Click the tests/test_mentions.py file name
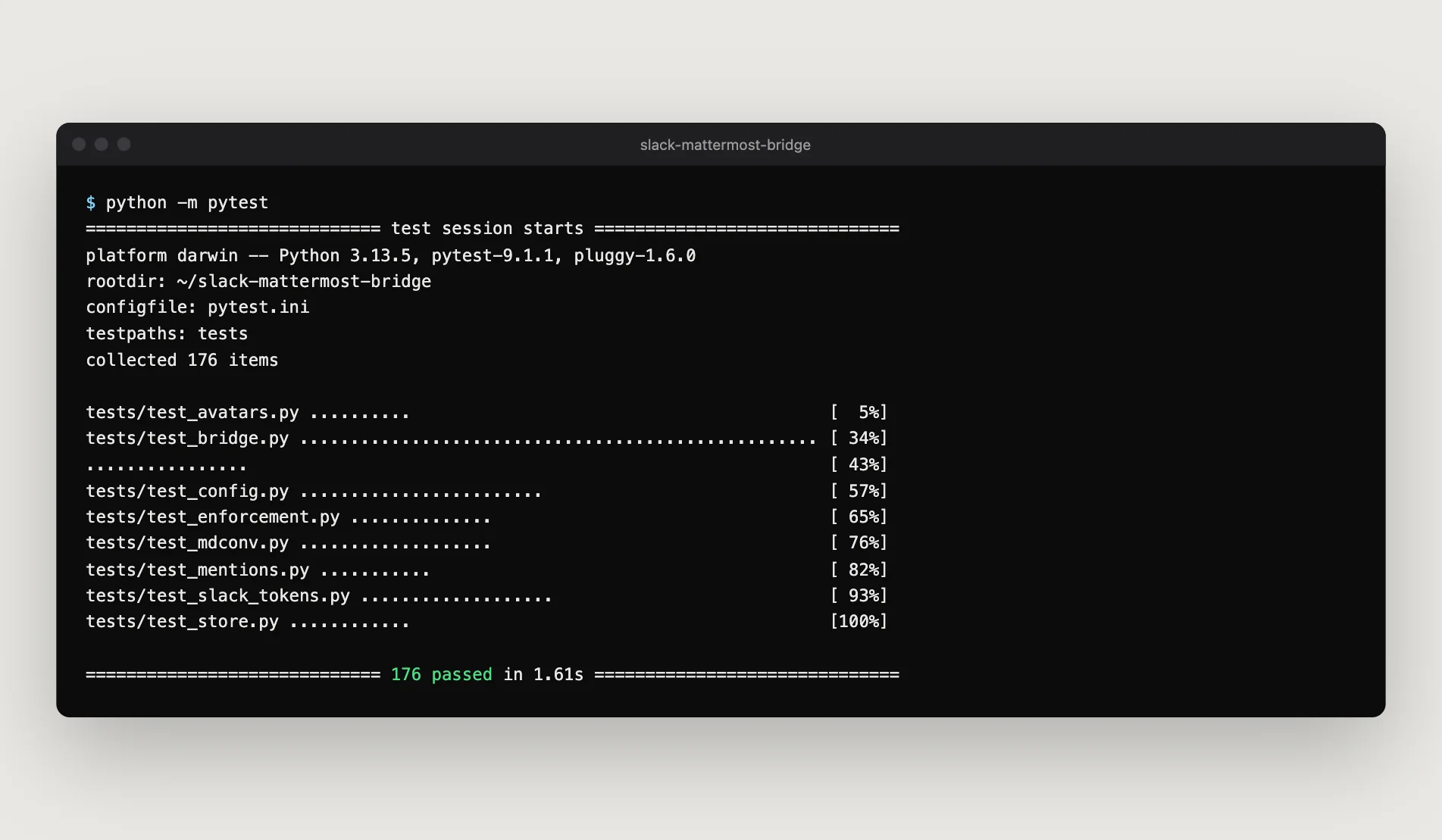 (198, 570)
